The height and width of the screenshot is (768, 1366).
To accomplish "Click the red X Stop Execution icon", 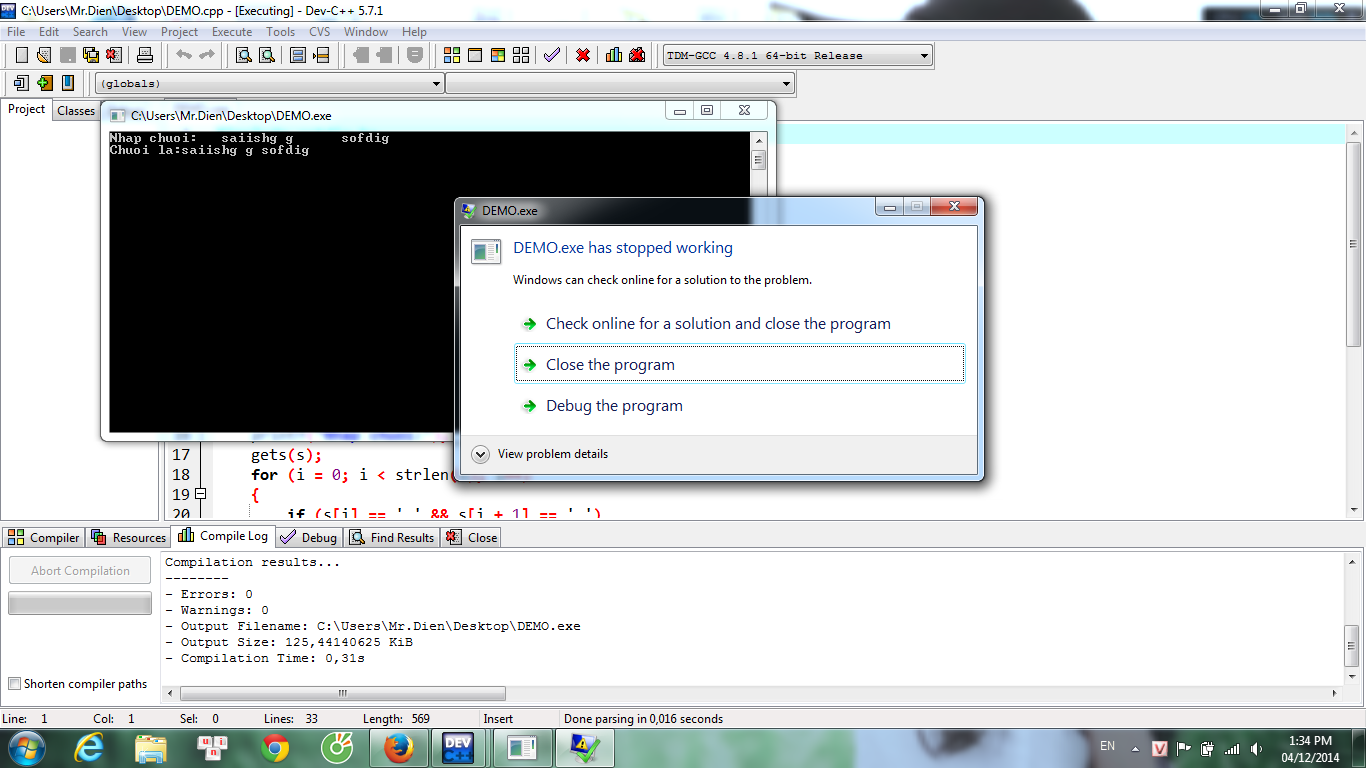I will 582,55.
